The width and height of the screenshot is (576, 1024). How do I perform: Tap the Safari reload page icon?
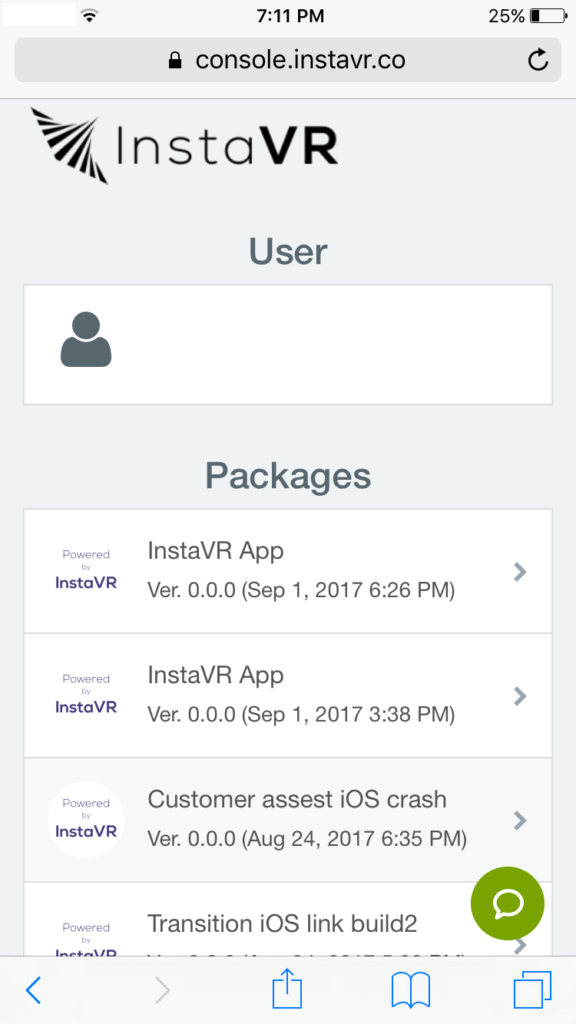[537, 60]
